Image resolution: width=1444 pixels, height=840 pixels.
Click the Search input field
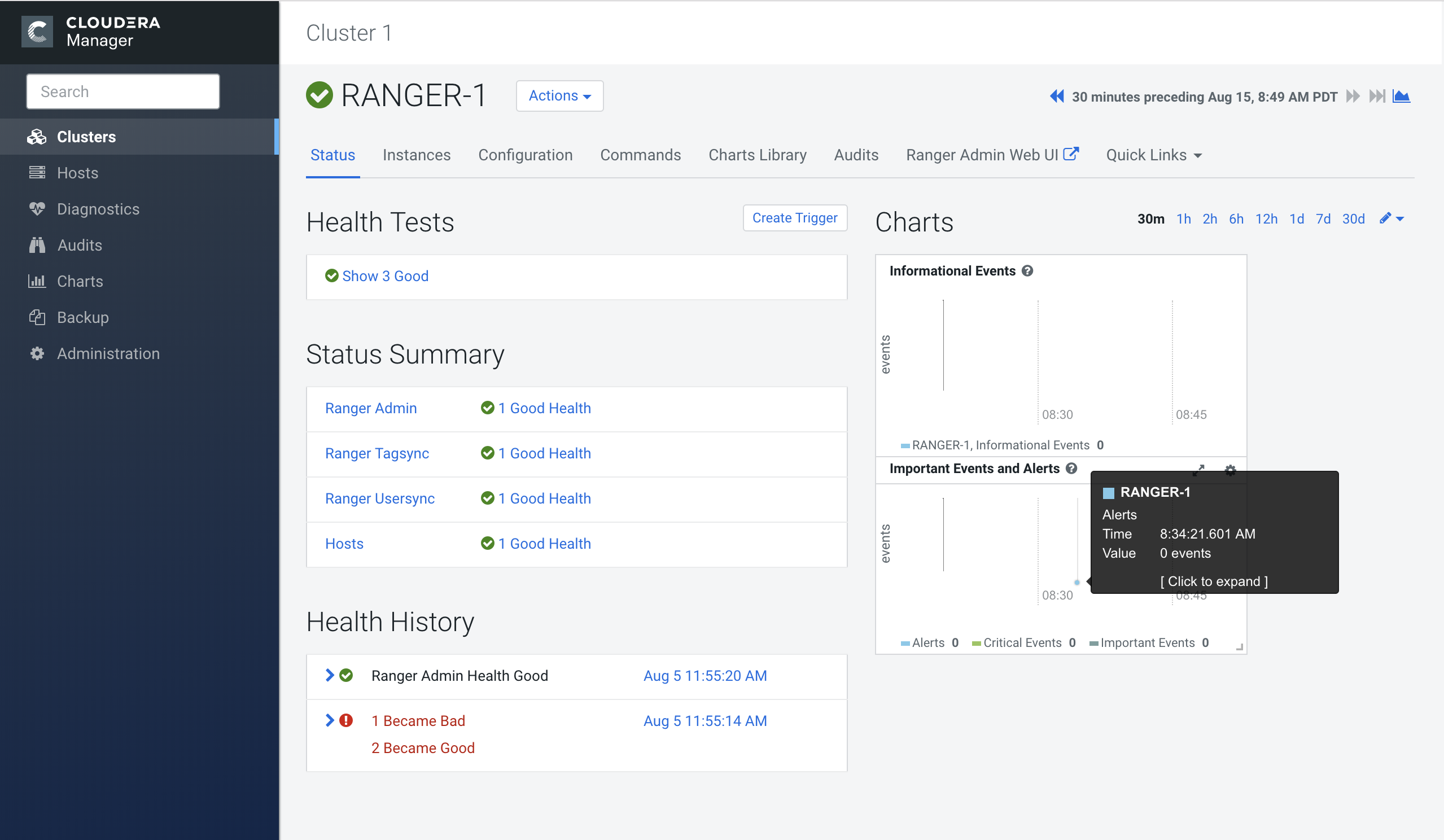(122, 91)
